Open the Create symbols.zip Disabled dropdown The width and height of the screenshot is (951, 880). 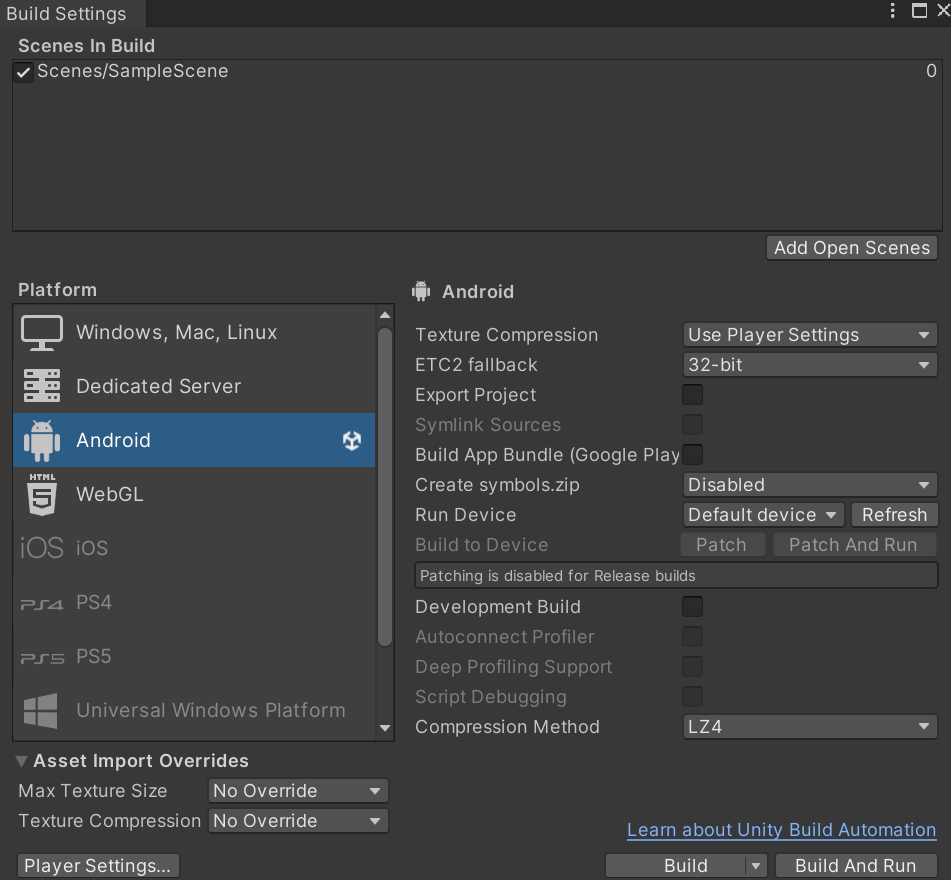click(810, 485)
